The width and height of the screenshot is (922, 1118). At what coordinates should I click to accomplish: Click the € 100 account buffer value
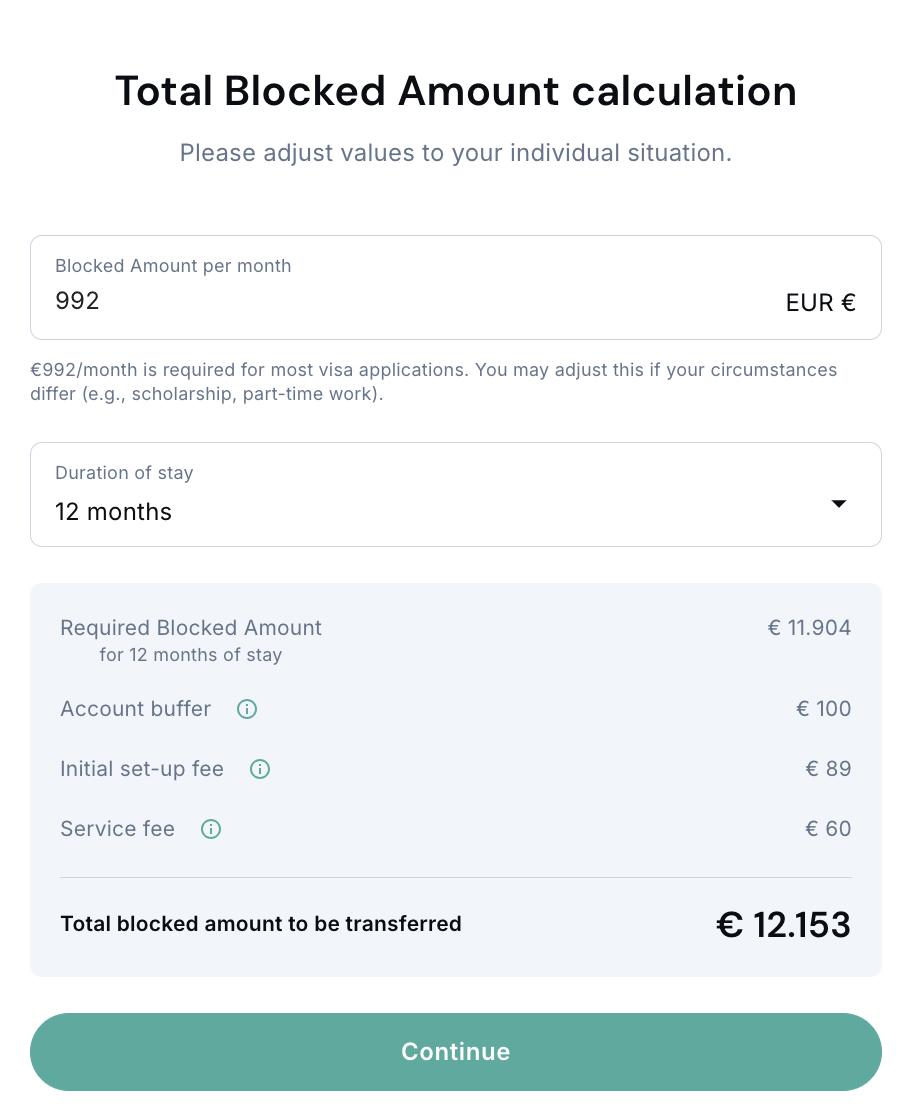pos(823,709)
